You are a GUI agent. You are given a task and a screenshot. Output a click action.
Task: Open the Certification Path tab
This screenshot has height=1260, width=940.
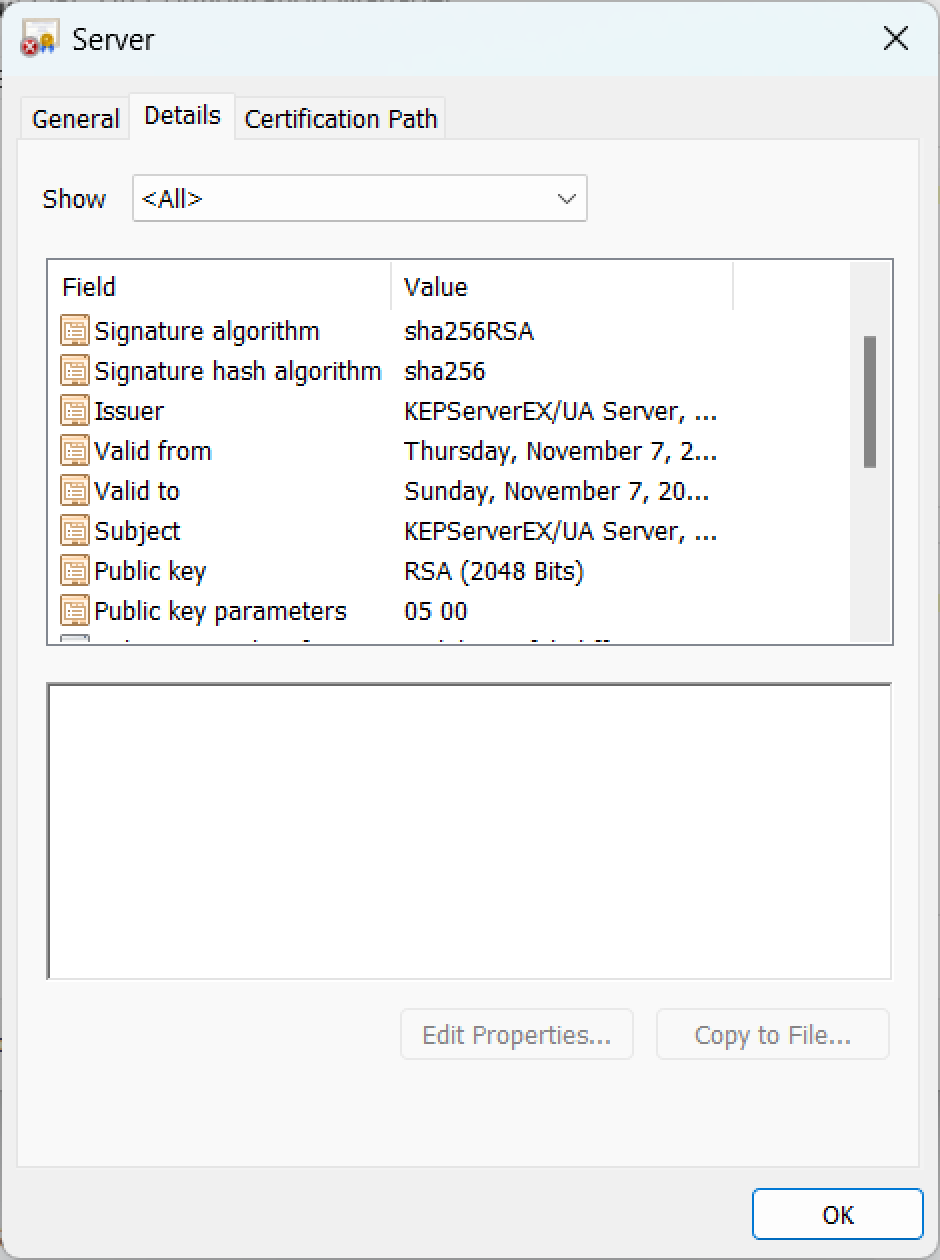pos(341,119)
